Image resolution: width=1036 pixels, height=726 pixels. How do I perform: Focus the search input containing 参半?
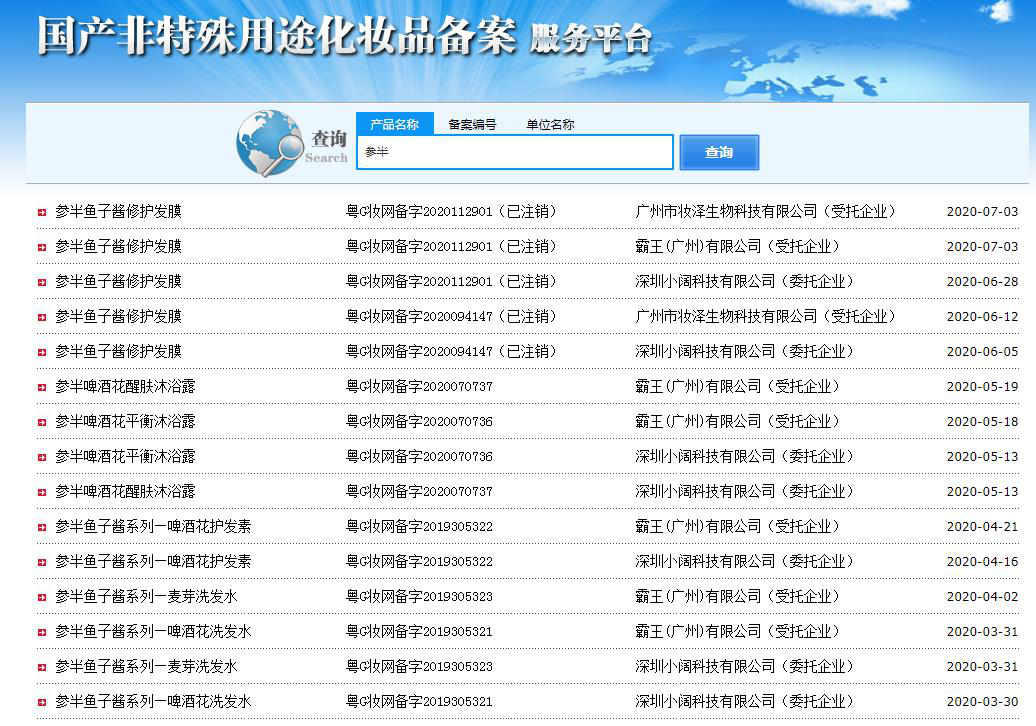pos(515,152)
